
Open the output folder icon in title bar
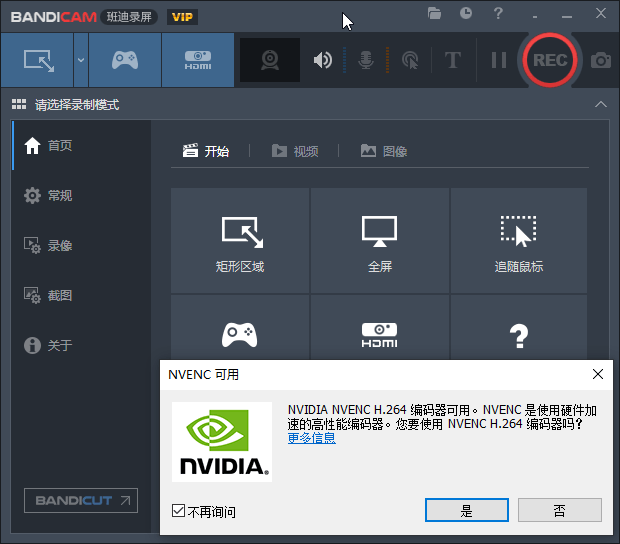click(x=434, y=13)
